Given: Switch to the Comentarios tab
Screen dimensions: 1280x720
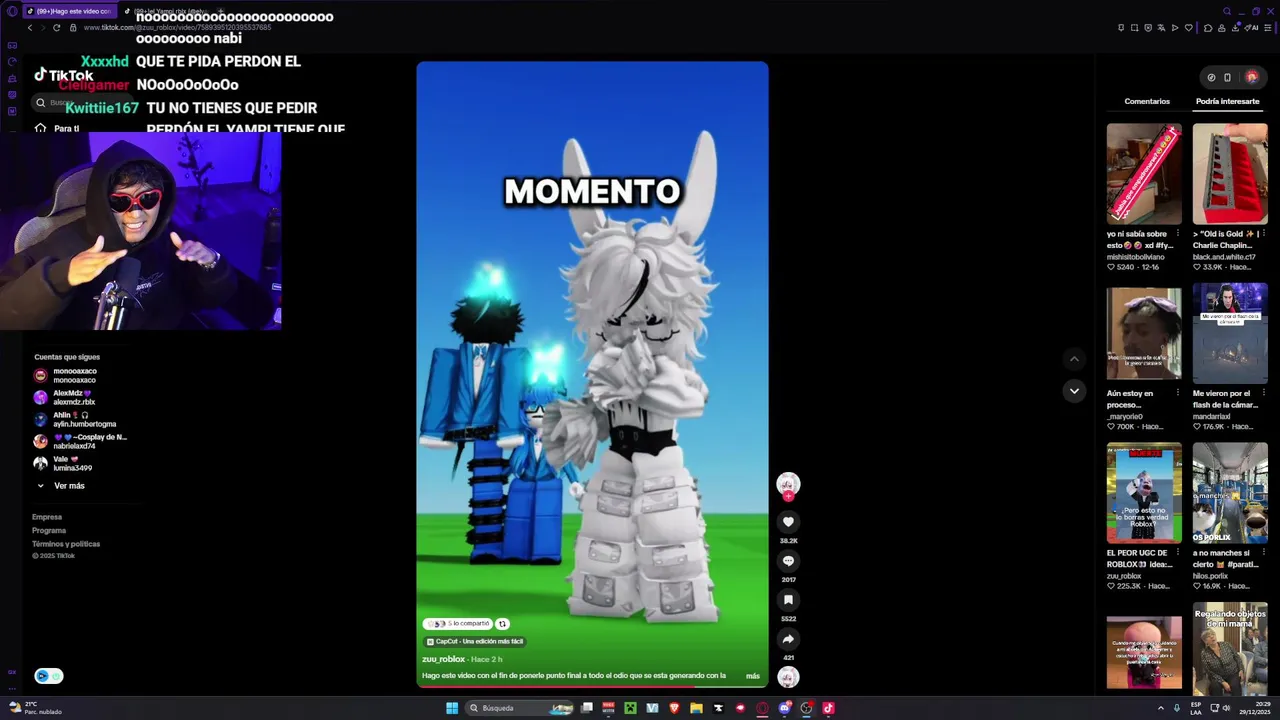Looking at the screenshot, I should pyautogui.click(x=1147, y=102).
